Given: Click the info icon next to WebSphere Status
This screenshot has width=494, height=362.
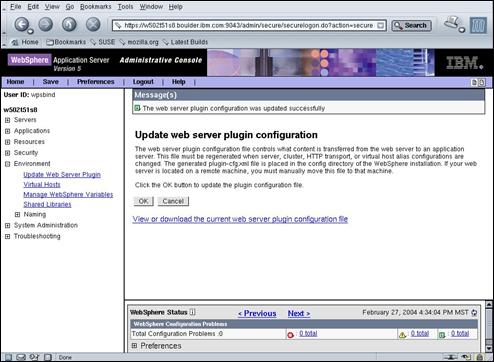Looking at the screenshot, I should pyautogui.click(x=192, y=312).
